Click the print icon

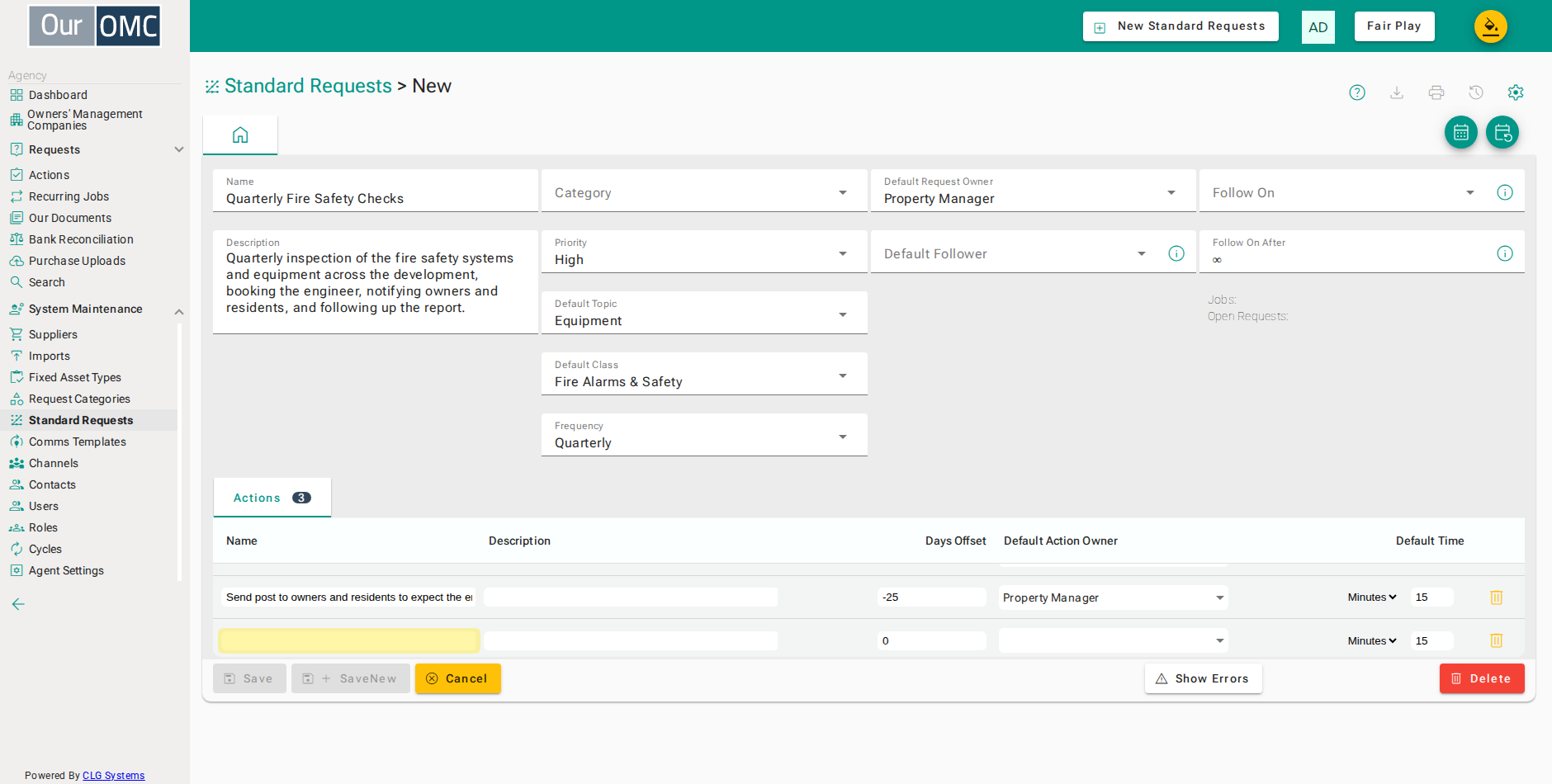click(x=1436, y=92)
